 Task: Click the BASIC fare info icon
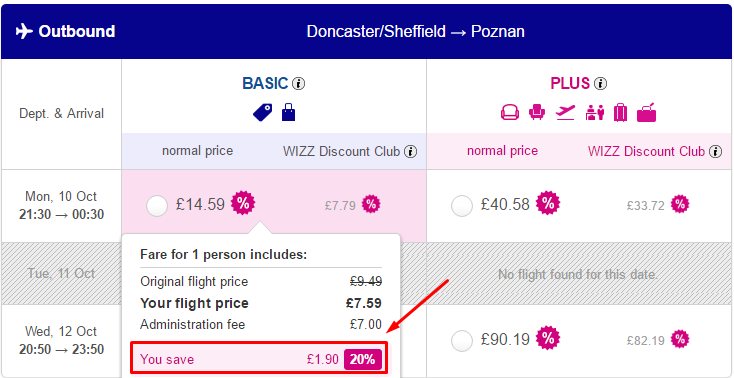(x=299, y=84)
